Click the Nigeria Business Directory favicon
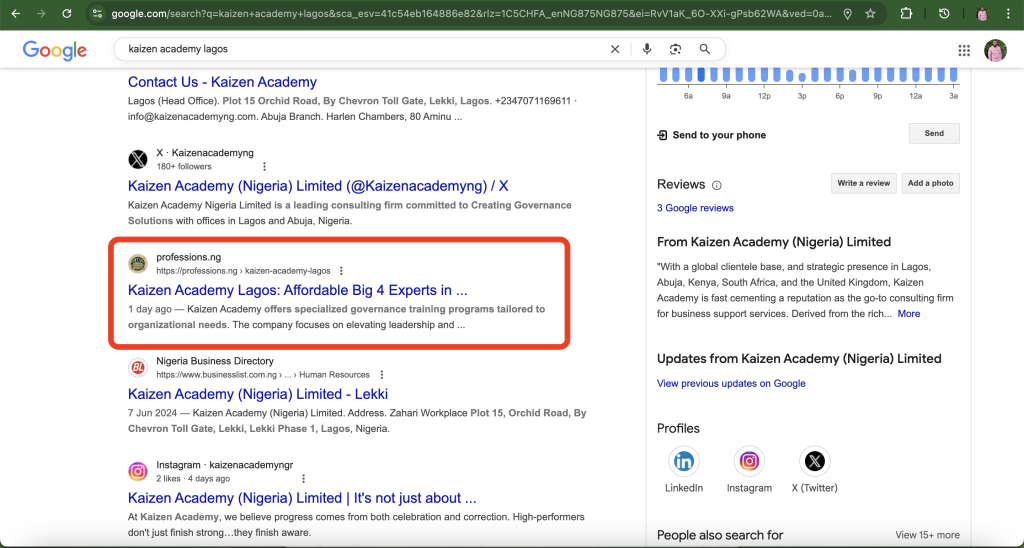The image size is (1024, 548). pos(138,367)
